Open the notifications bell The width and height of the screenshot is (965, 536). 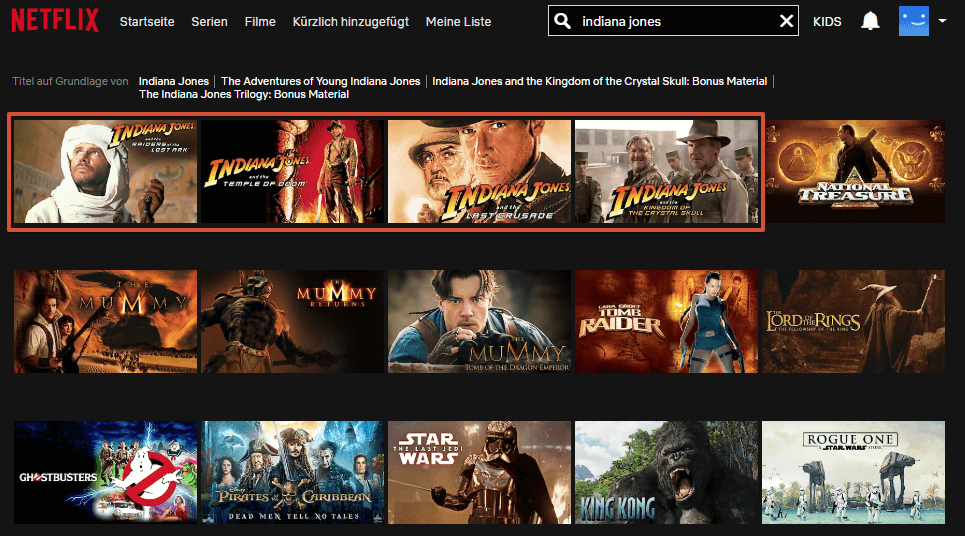[870, 21]
